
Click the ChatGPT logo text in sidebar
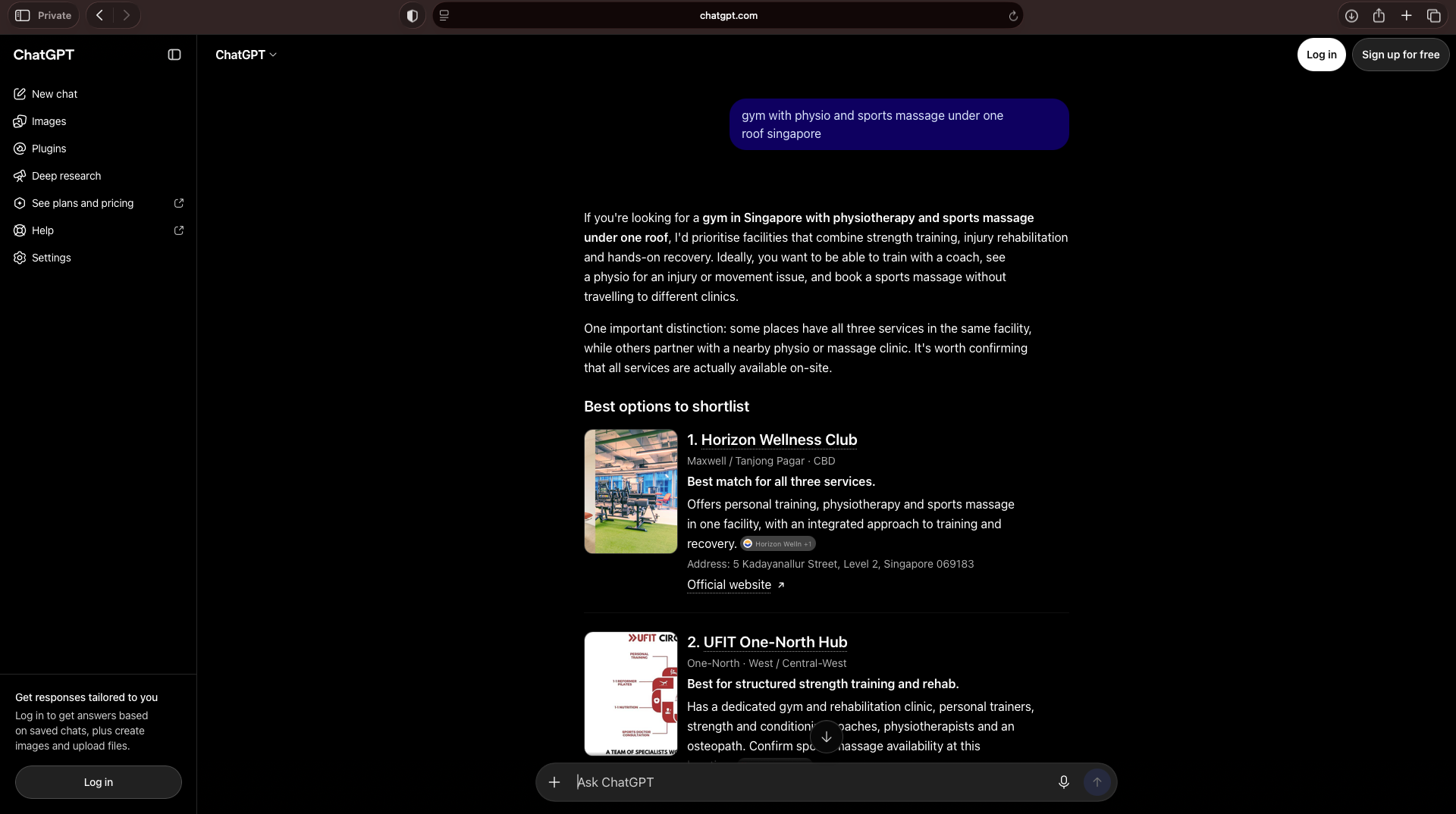coord(44,55)
